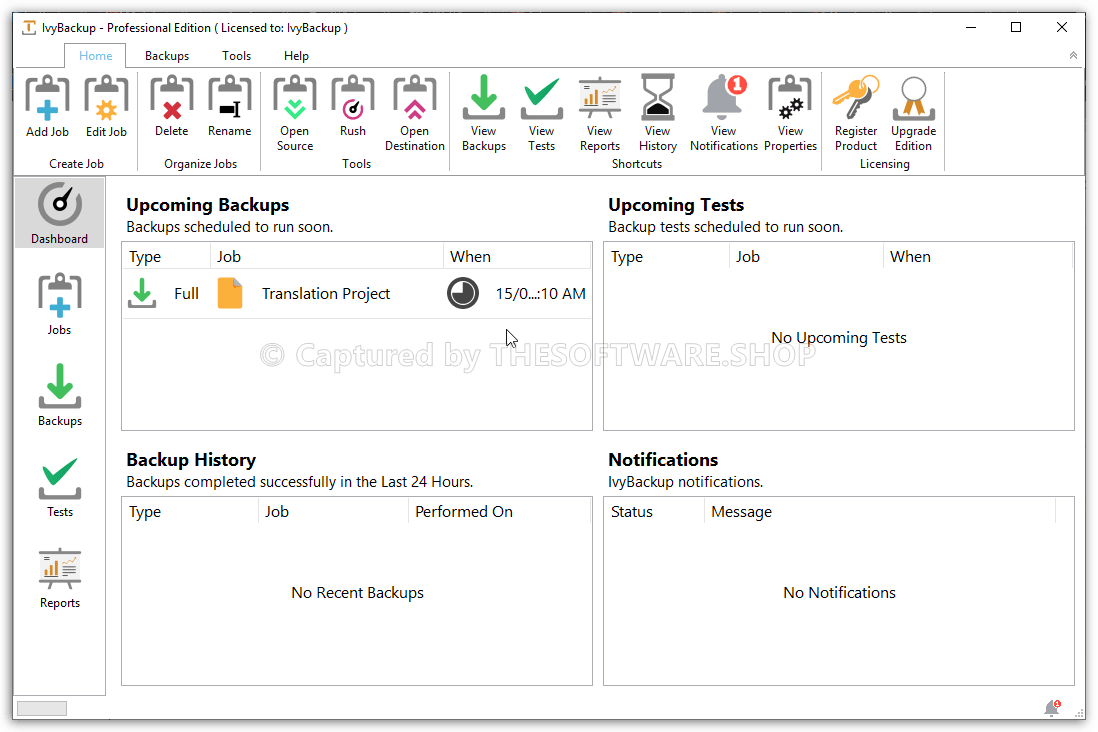Open the Tools ribbon tab
This screenshot has width=1098, height=732.
(x=237, y=56)
